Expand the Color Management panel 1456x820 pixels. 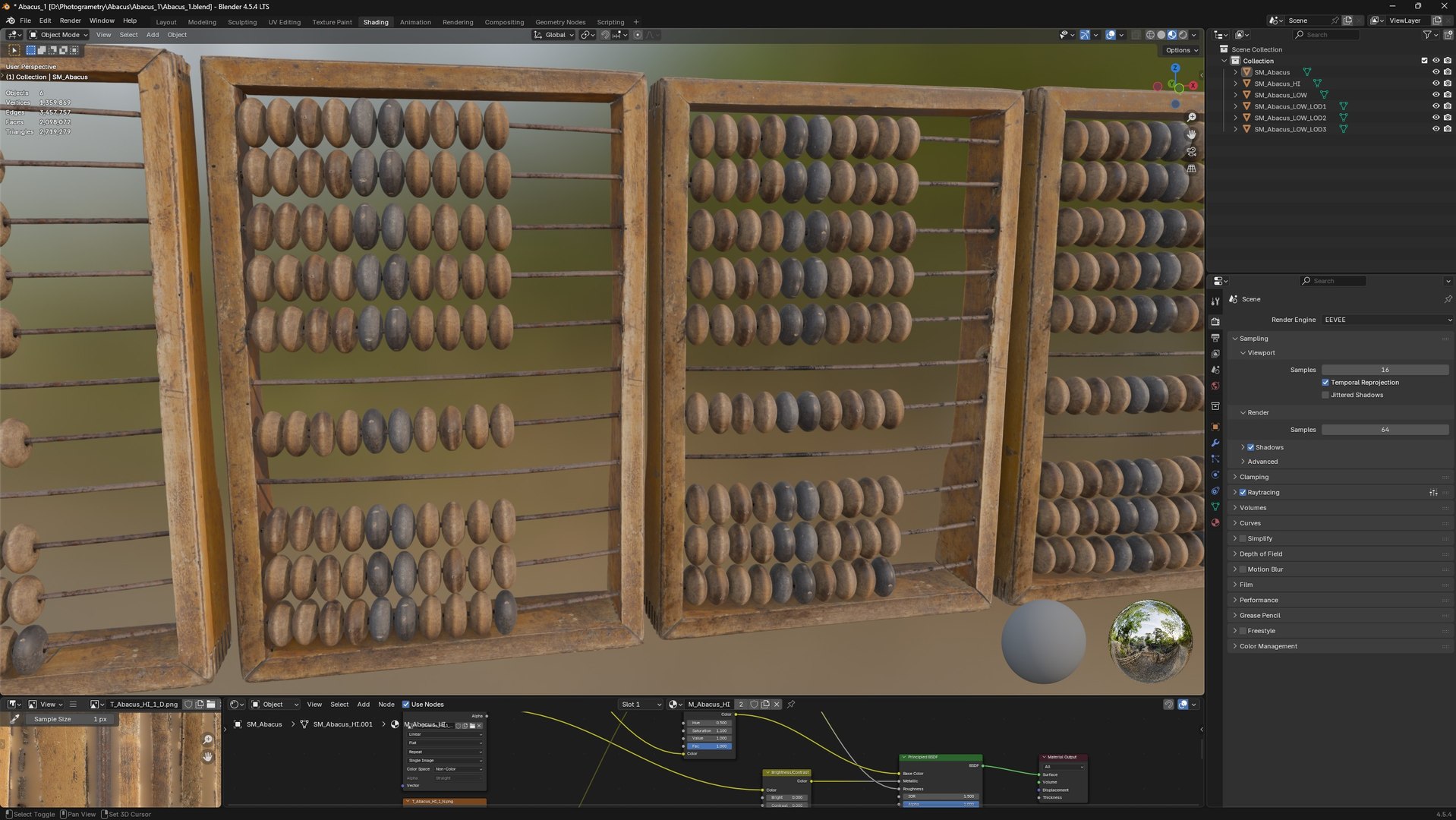(1268, 647)
